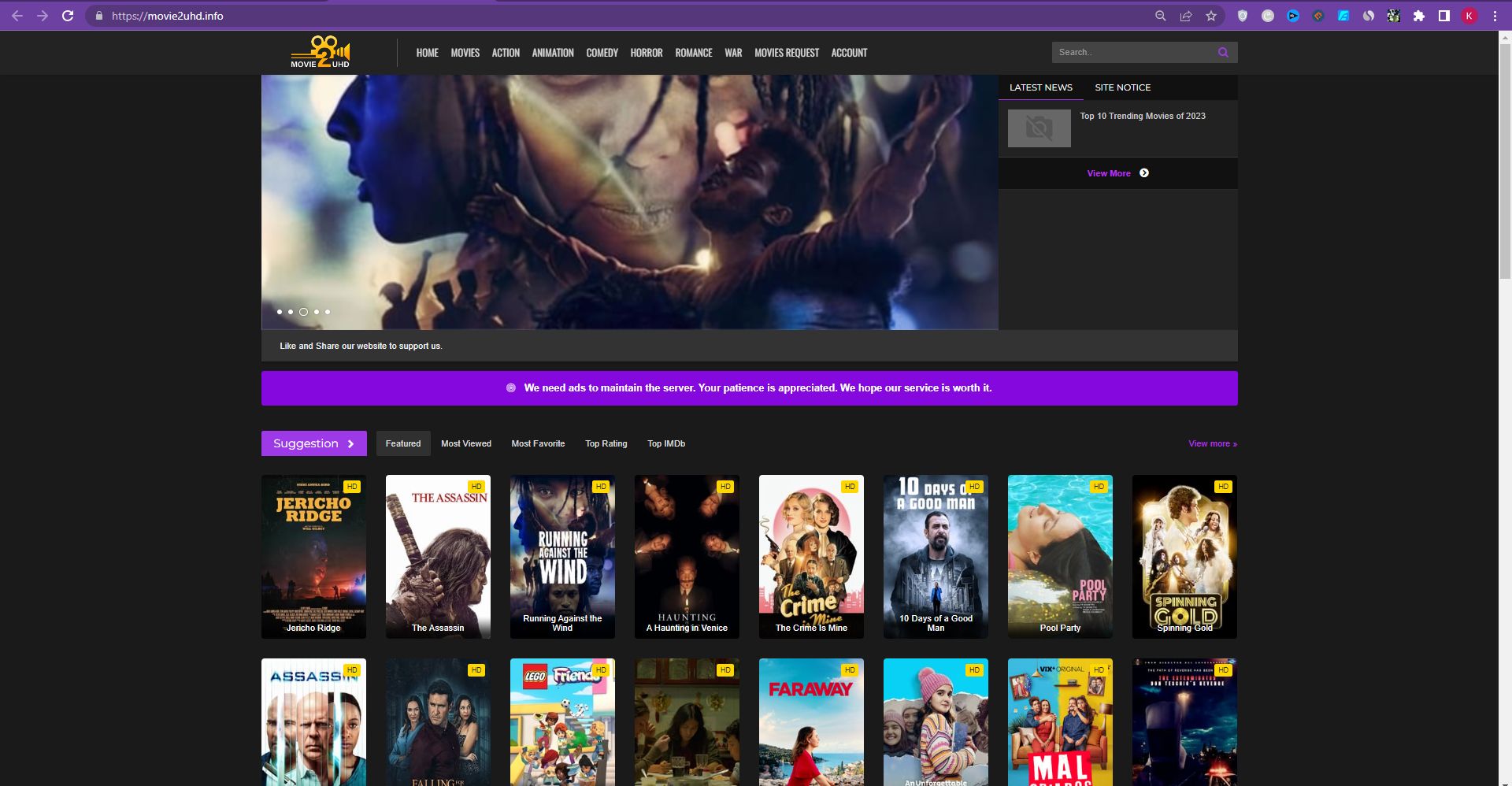
Task: Select the Top IMDb tab
Action: click(x=666, y=443)
